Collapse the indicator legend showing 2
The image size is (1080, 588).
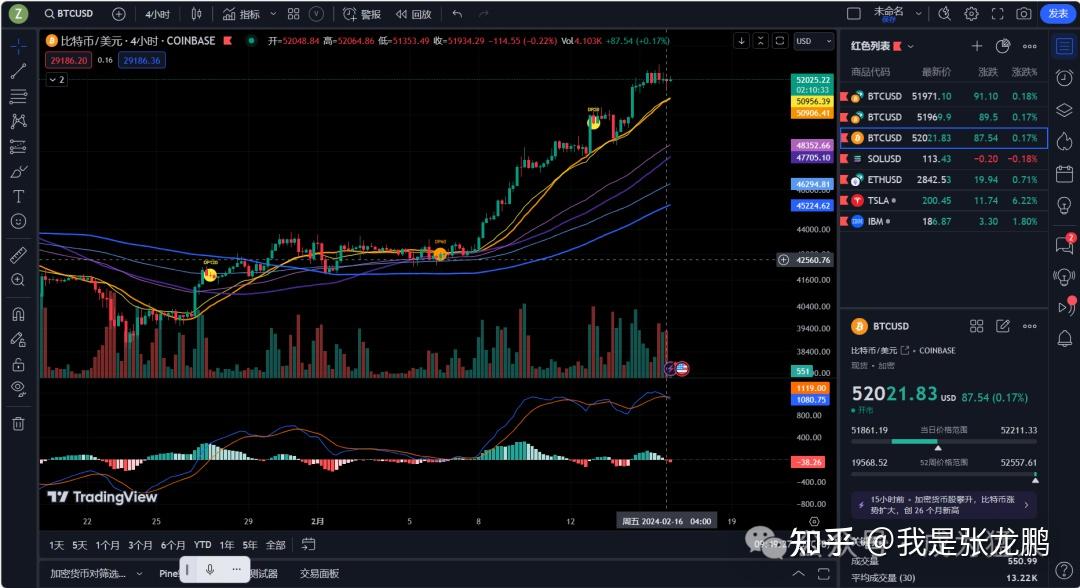57,80
